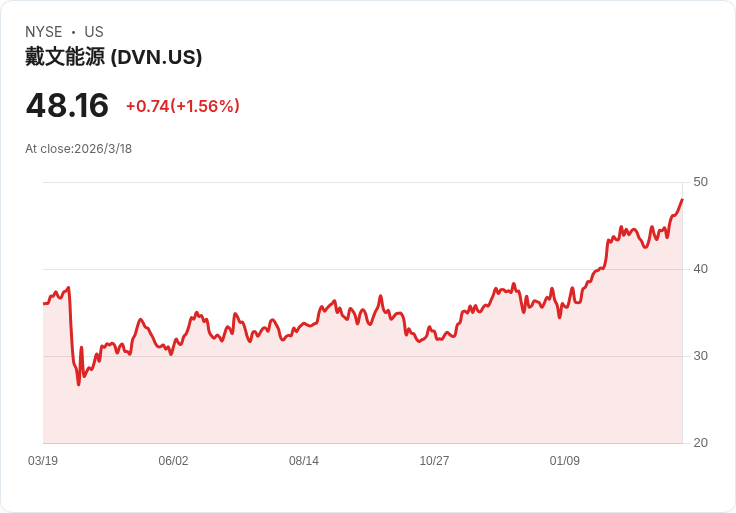The height and width of the screenshot is (513, 736).
Task: Click the 03/19 date axis label
Action: pyautogui.click(x=43, y=460)
